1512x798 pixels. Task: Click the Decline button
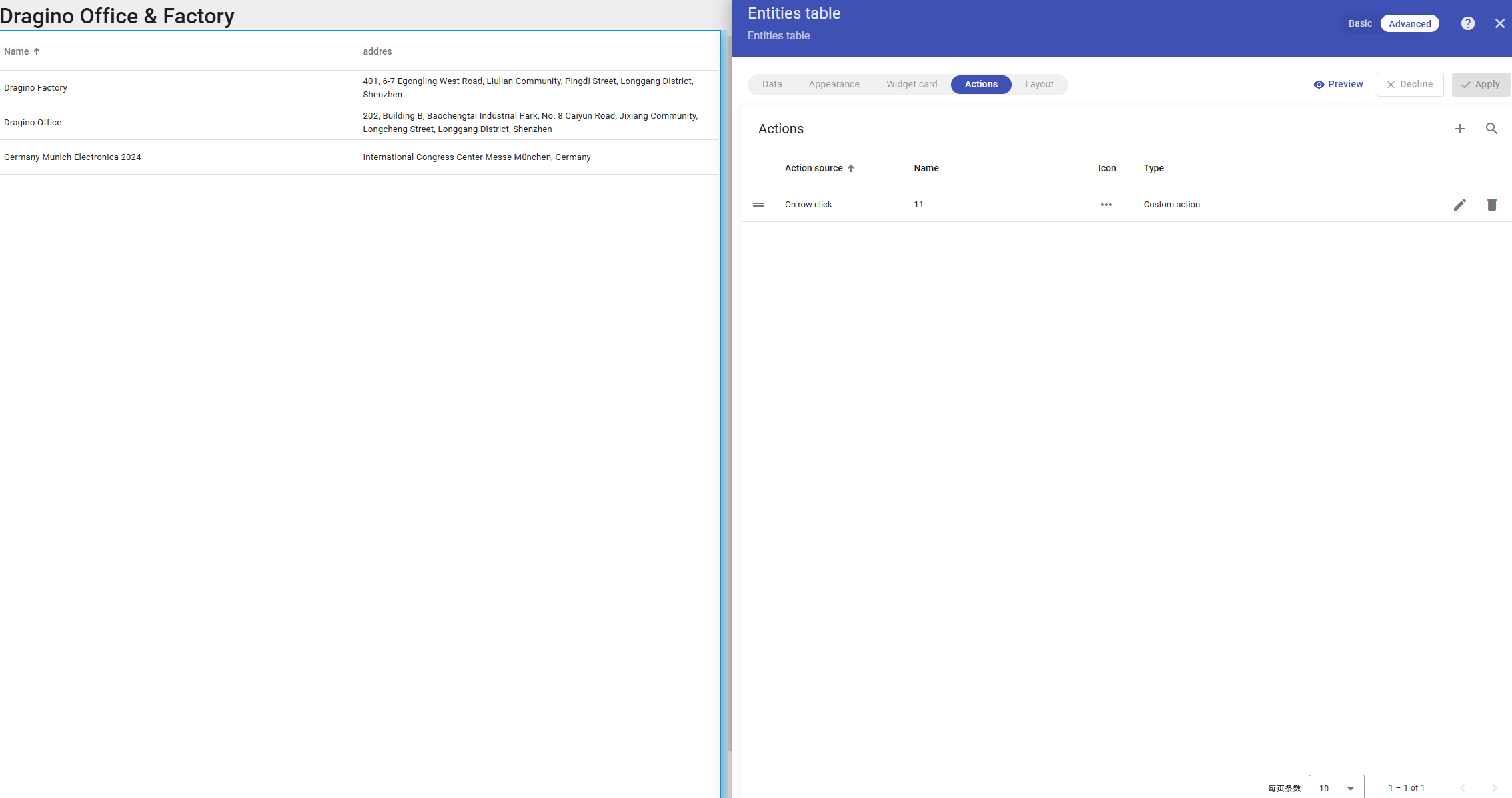pyautogui.click(x=1409, y=85)
